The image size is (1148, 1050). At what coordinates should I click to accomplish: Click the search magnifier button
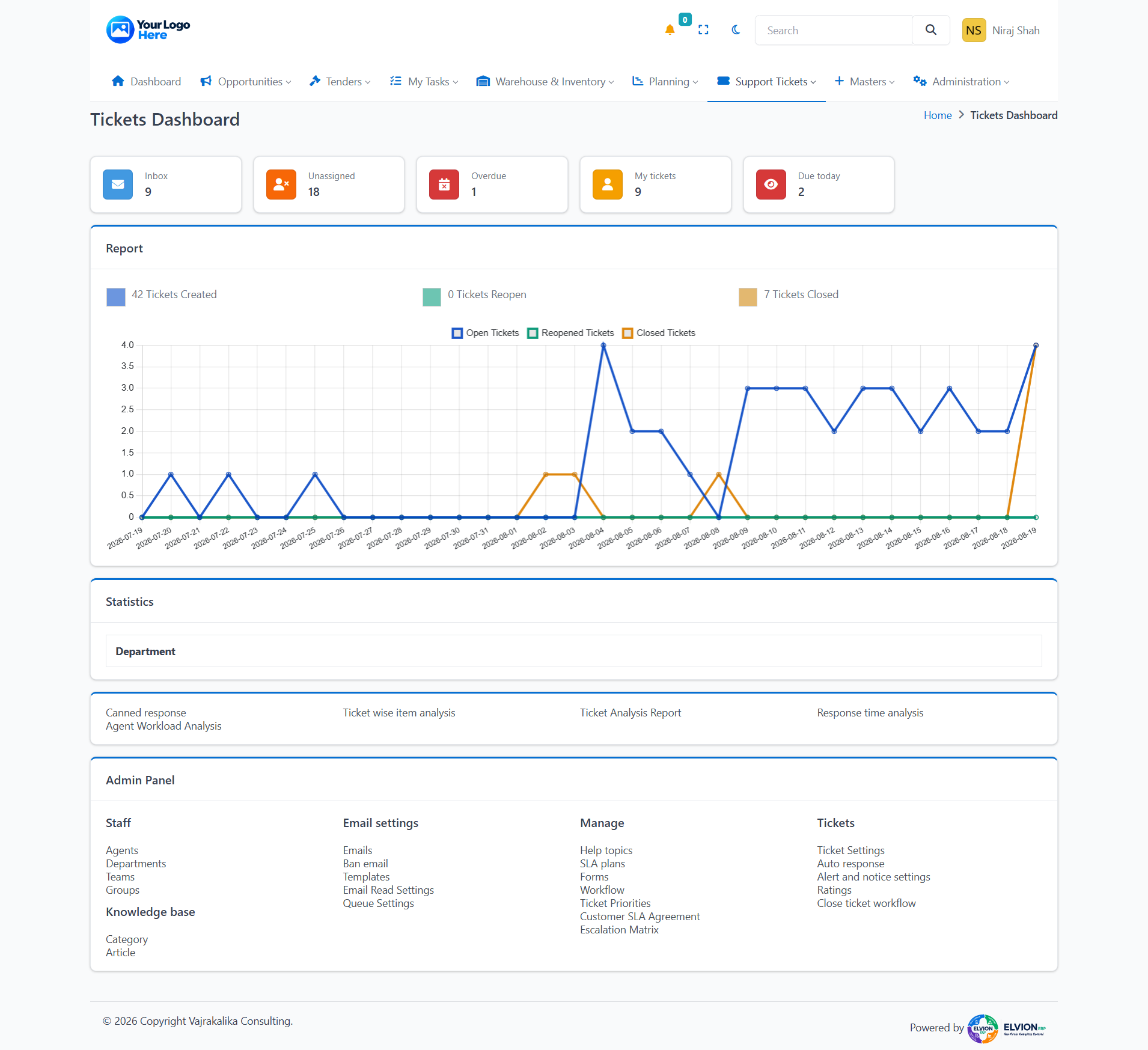click(930, 30)
